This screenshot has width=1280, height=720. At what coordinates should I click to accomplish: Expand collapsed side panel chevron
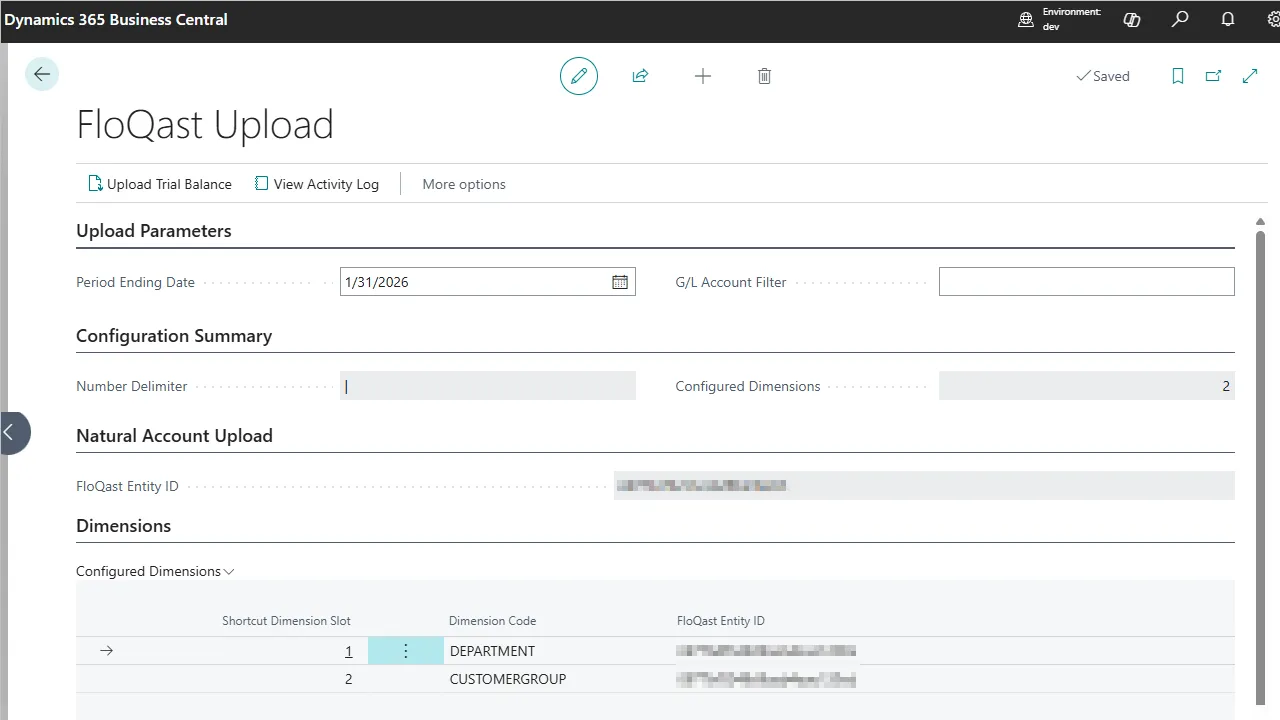[12, 433]
